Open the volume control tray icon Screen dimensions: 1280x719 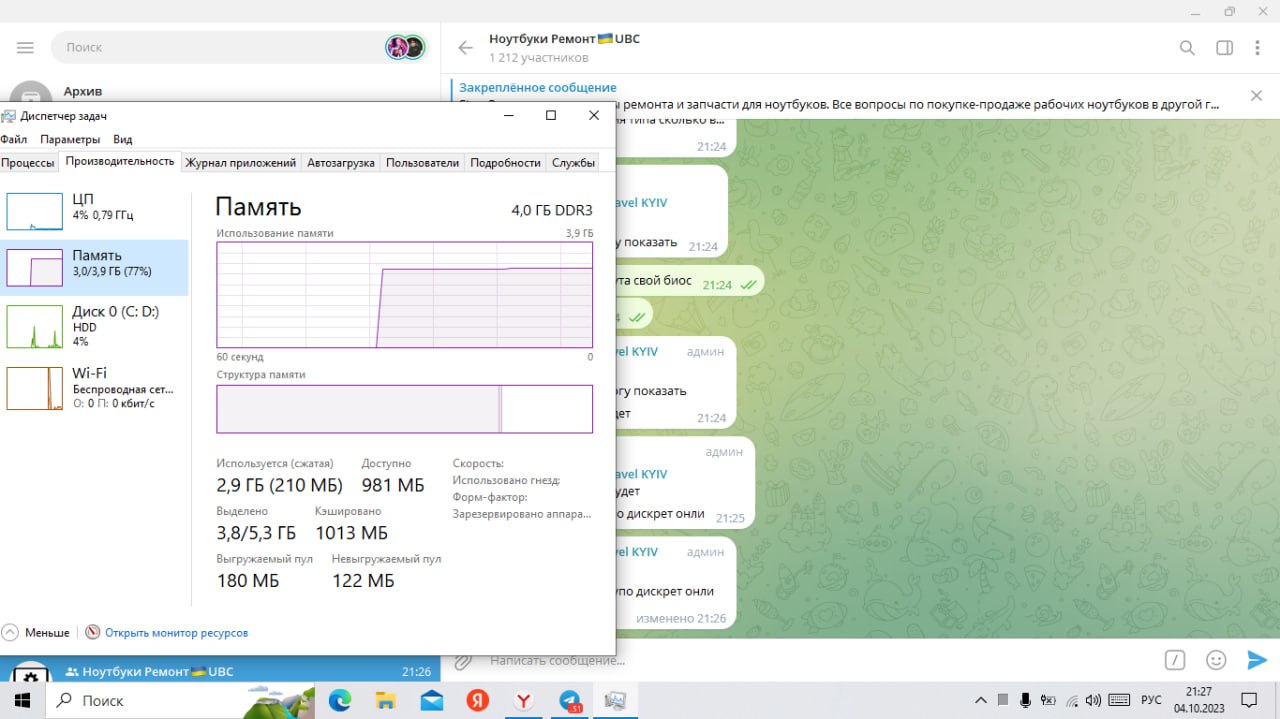pos(1094,700)
